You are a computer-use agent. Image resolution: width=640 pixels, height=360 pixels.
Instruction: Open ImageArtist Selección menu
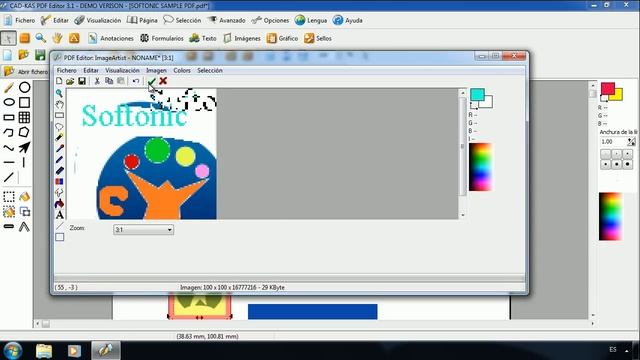click(210, 70)
